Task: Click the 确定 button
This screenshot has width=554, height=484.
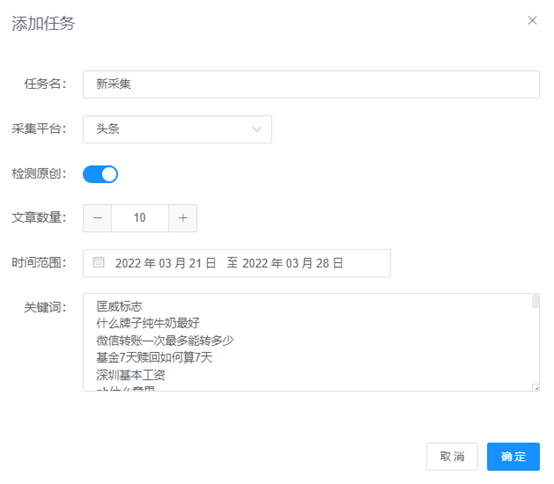Action: [513, 456]
